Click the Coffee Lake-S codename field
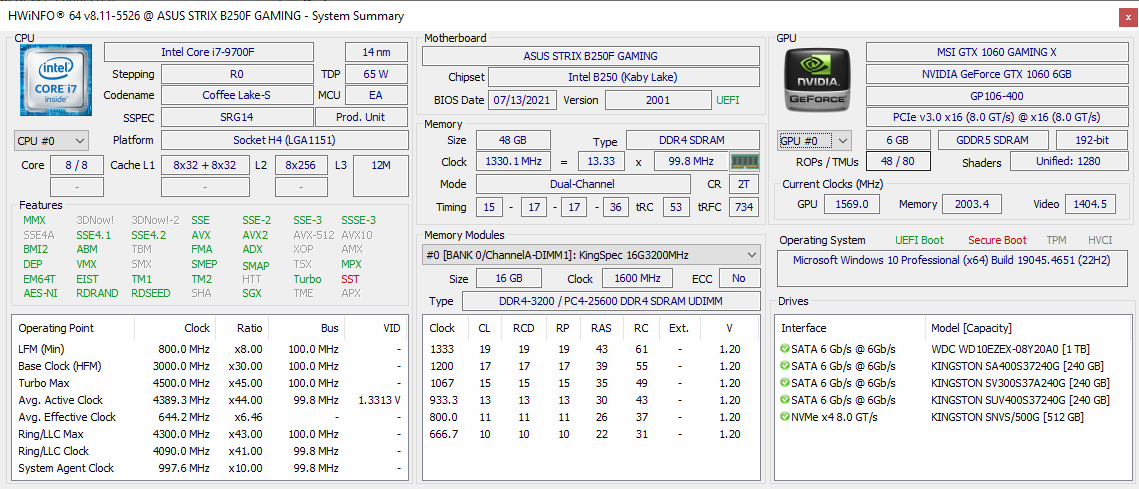1139x489 pixels. click(237, 95)
